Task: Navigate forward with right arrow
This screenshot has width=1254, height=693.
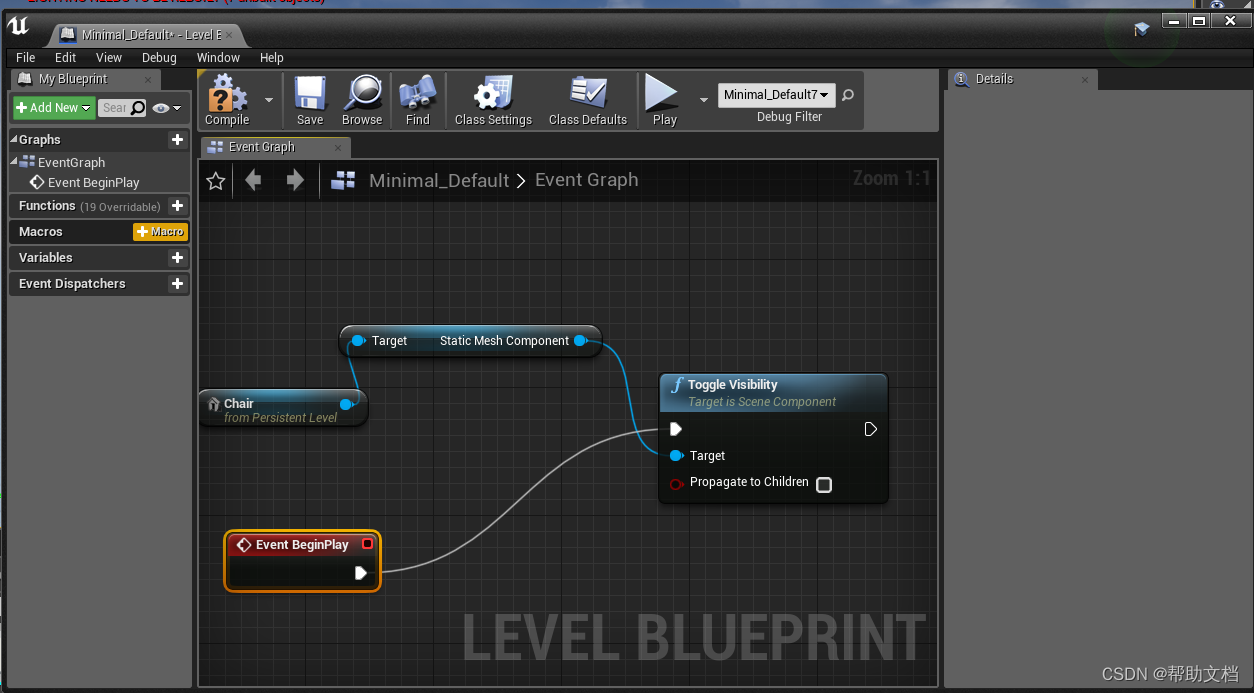Action: pos(295,180)
